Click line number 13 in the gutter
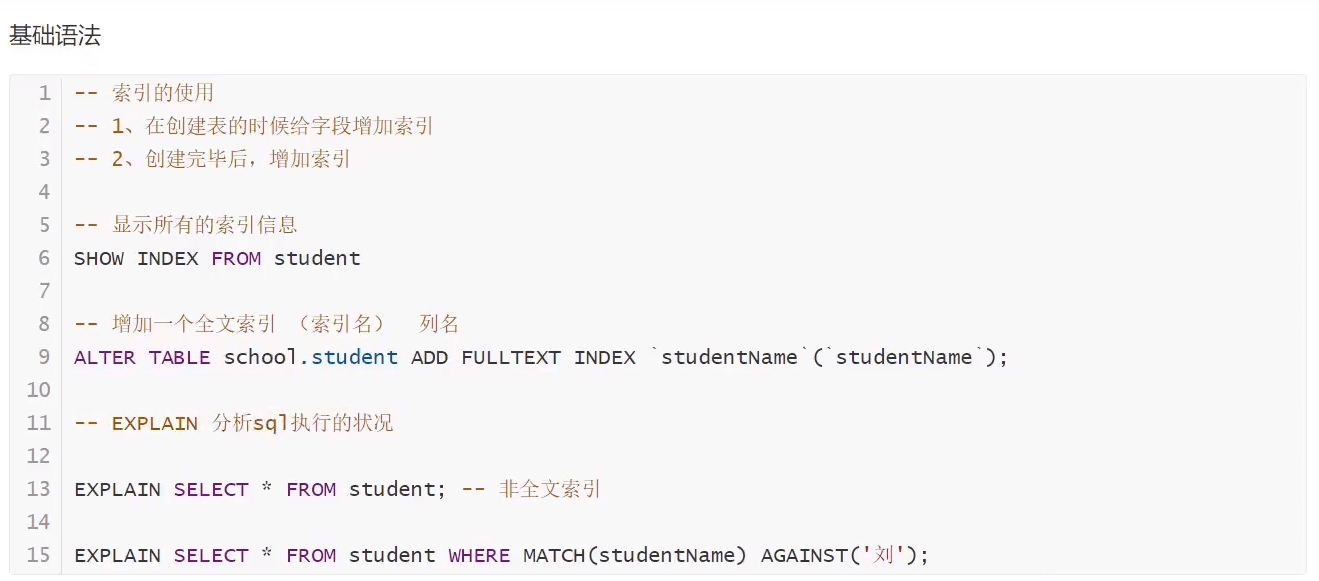This screenshot has width=1319, height=581. pos(38,489)
